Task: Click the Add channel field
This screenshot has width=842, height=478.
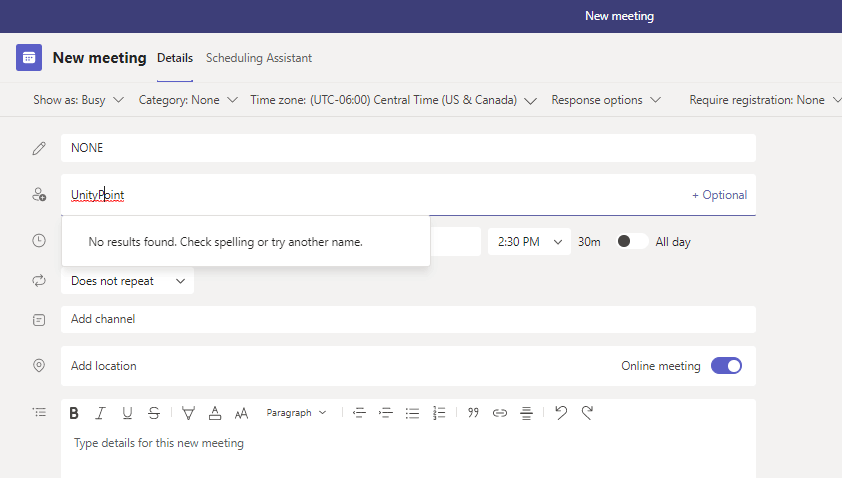Action: coord(408,319)
